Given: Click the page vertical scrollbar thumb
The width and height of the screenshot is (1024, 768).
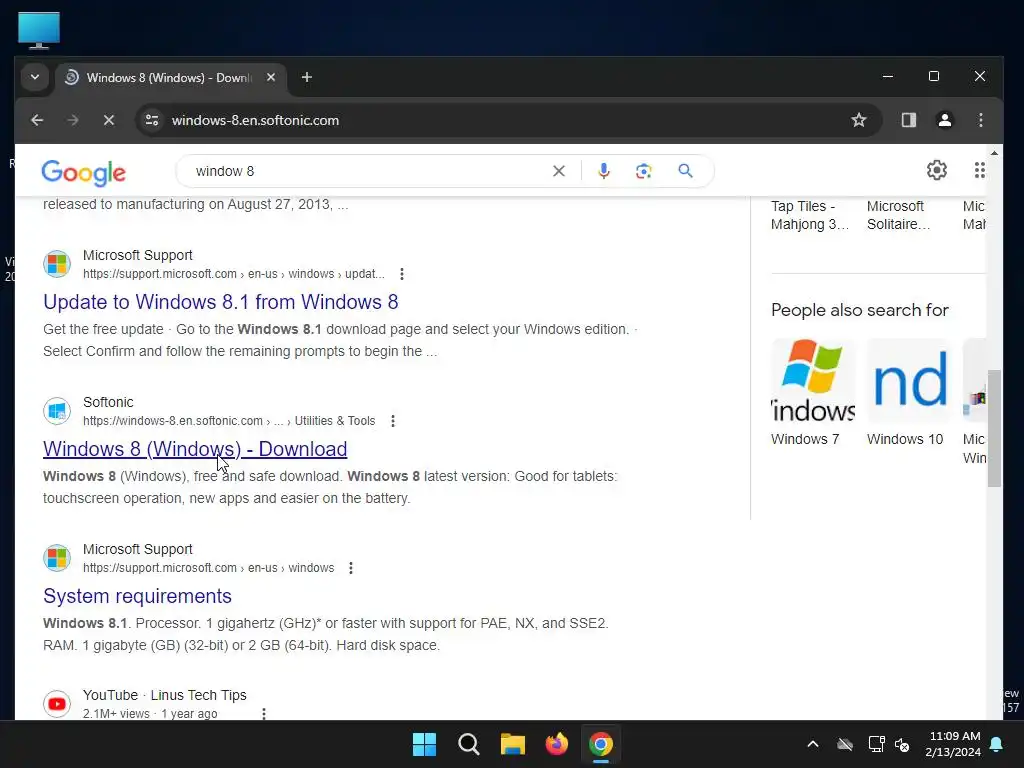Looking at the screenshot, I should click(x=994, y=428).
